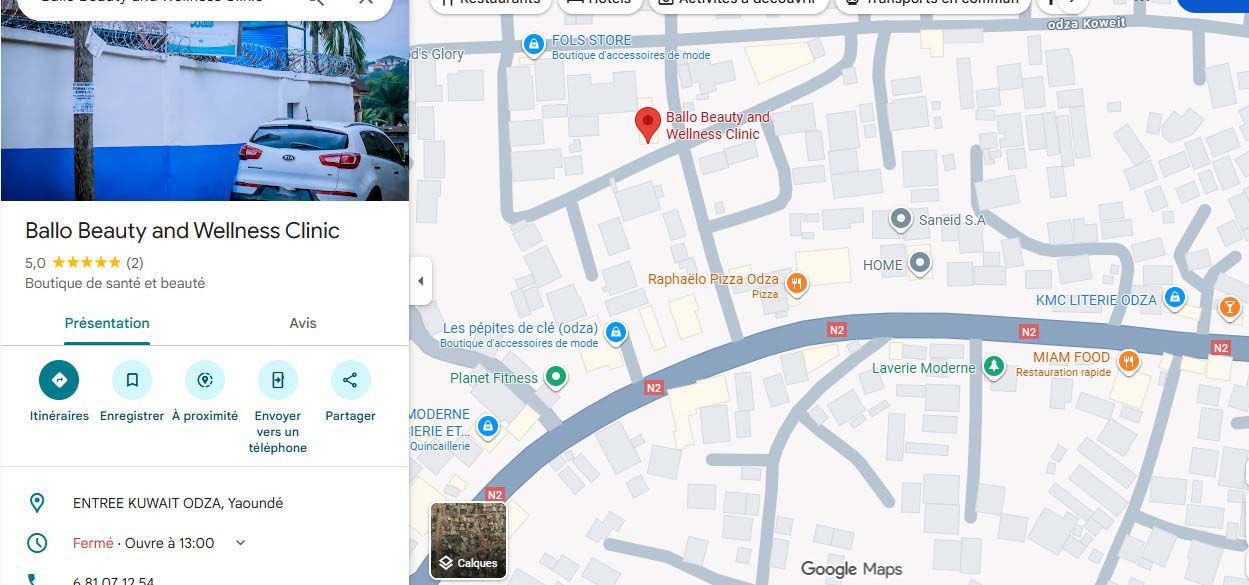
Task: Click the Quincaillerie shop pin icon
Action: pyautogui.click(x=488, y=426)
